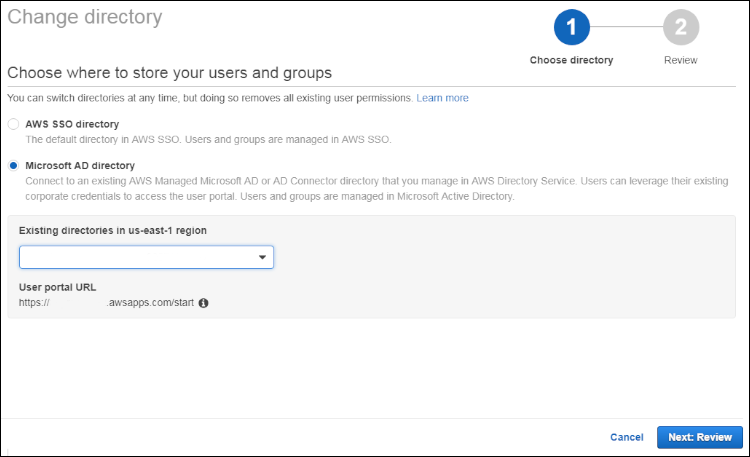Click the Review step label
750x457 pixels.
(x=681, y=60)
